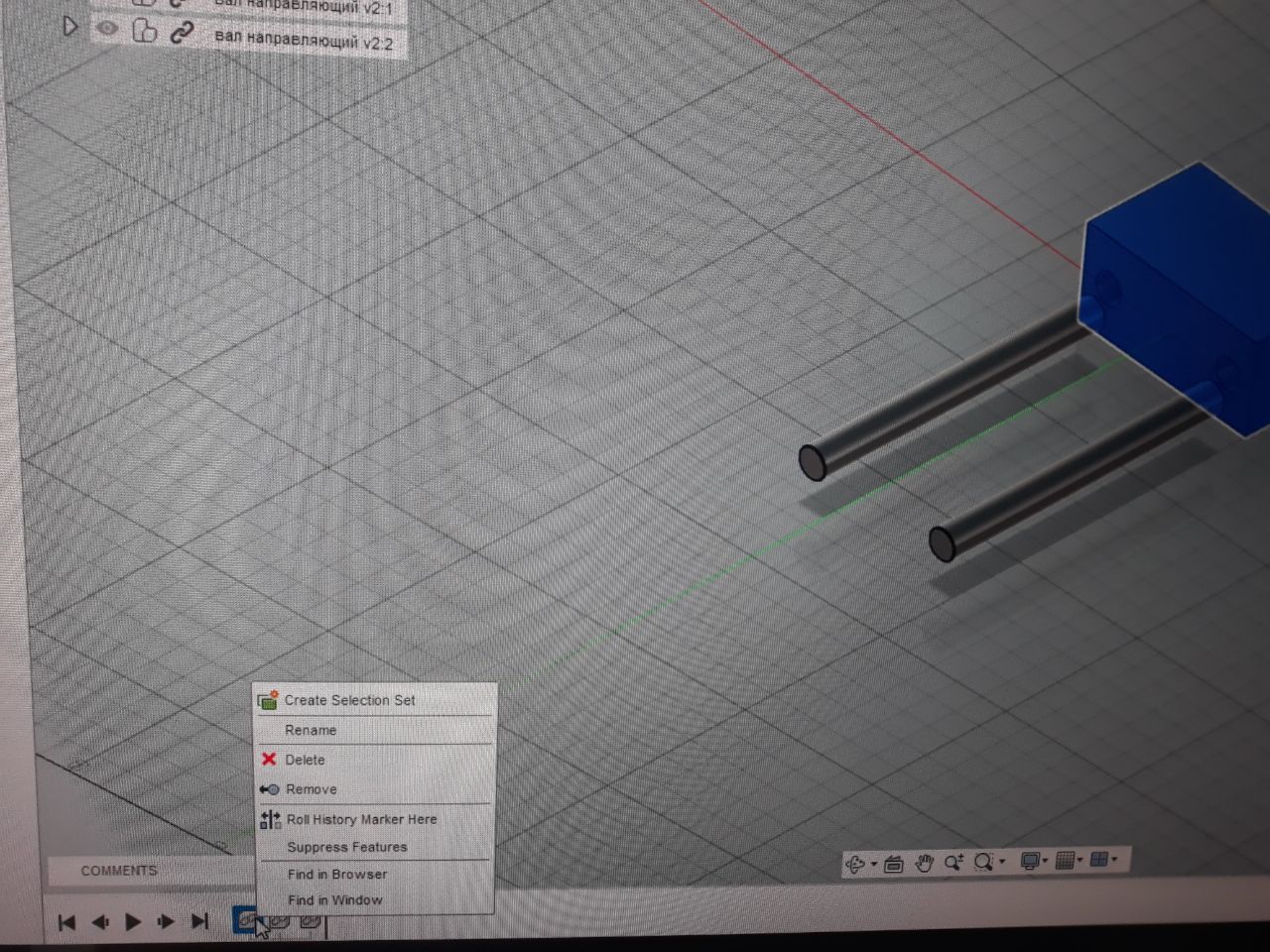Step forward one timeline feature
The image size is (1270, 952).
coord(166,922)
